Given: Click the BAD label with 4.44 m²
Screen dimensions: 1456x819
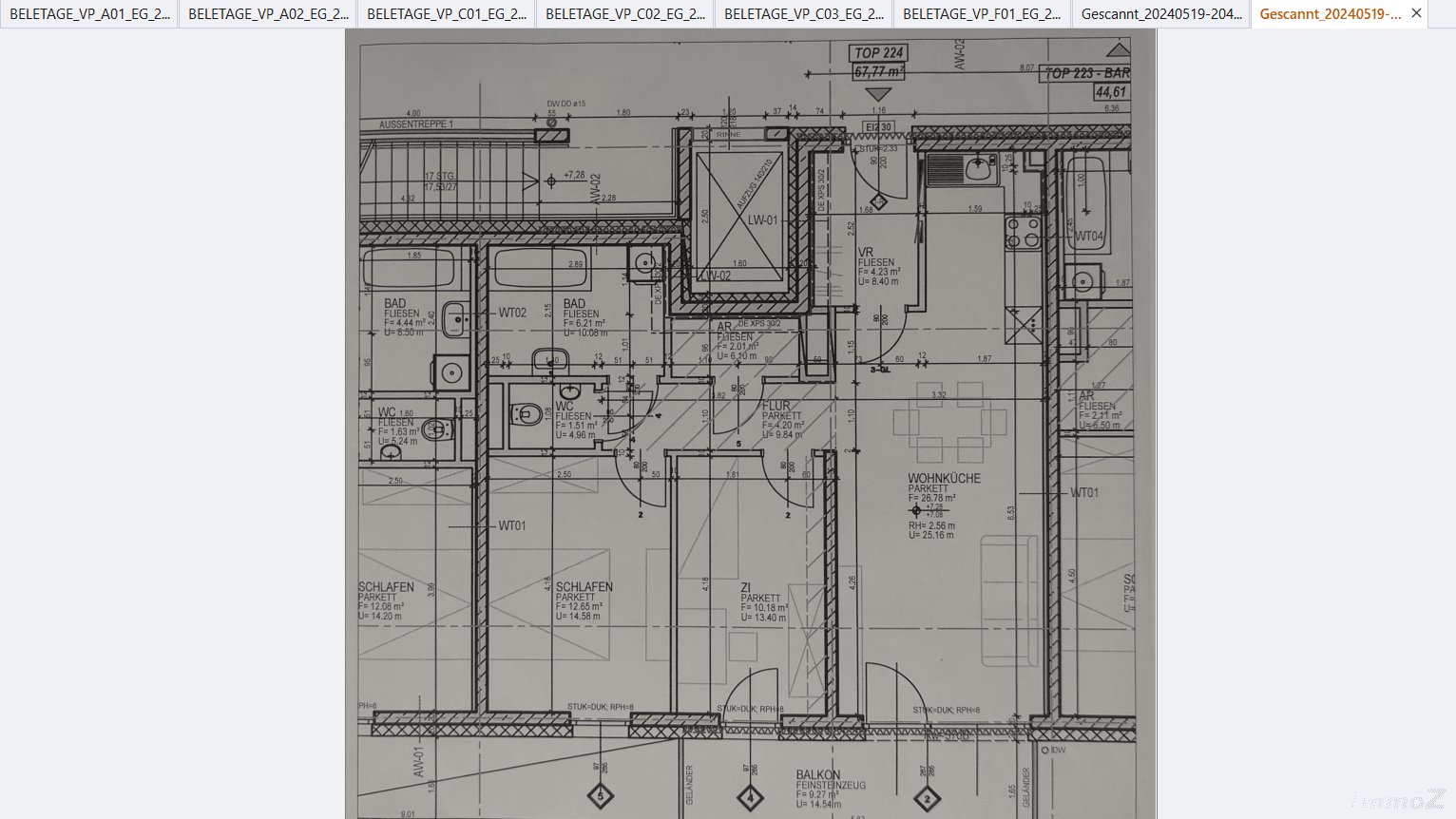Looking at the screenshot, I should pyautogui.click(x=394, y=304).
